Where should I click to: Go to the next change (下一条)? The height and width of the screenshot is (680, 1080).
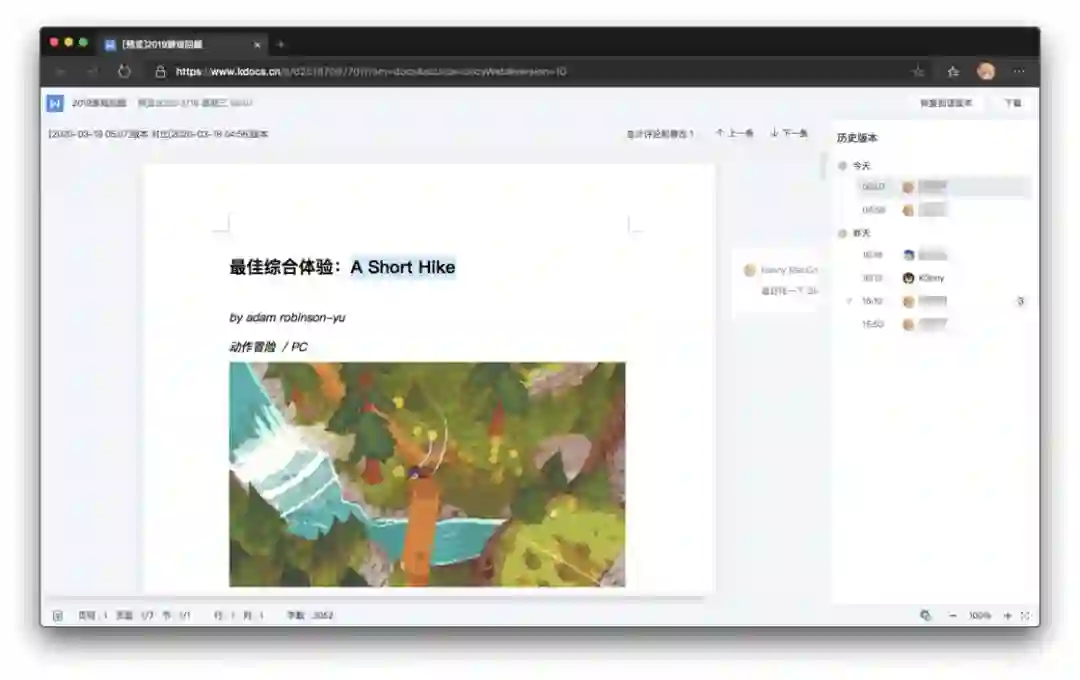(789, 133)
